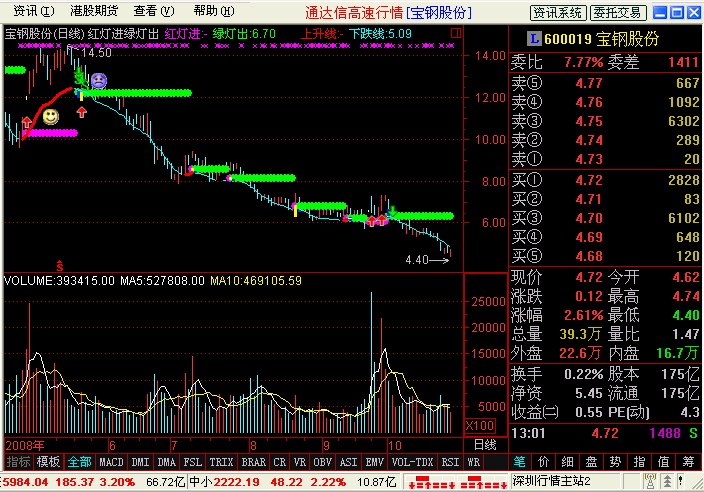Click the 卖⑤ 4.77 order row

pos(605,83)
